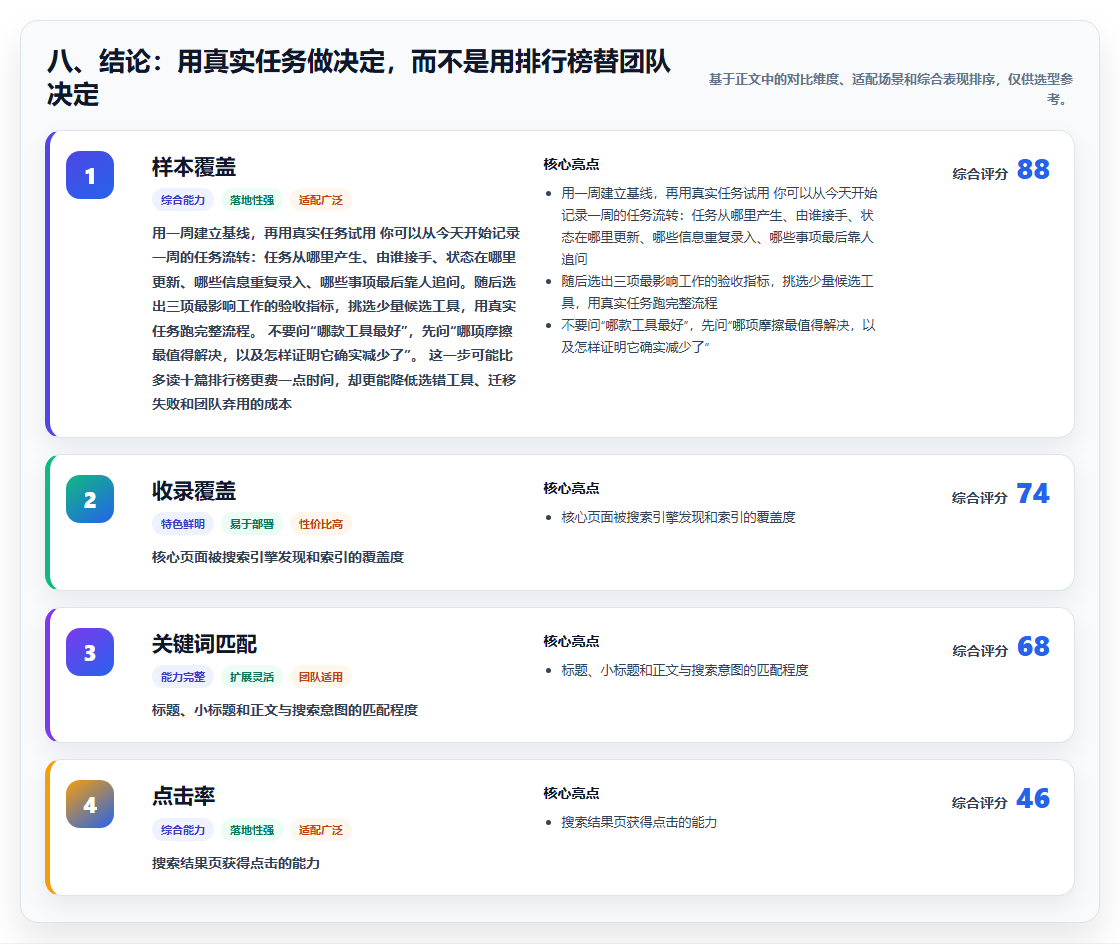1120x944 pixels.
Task: Select the 团队适用 tag
Action: (321, 677)
